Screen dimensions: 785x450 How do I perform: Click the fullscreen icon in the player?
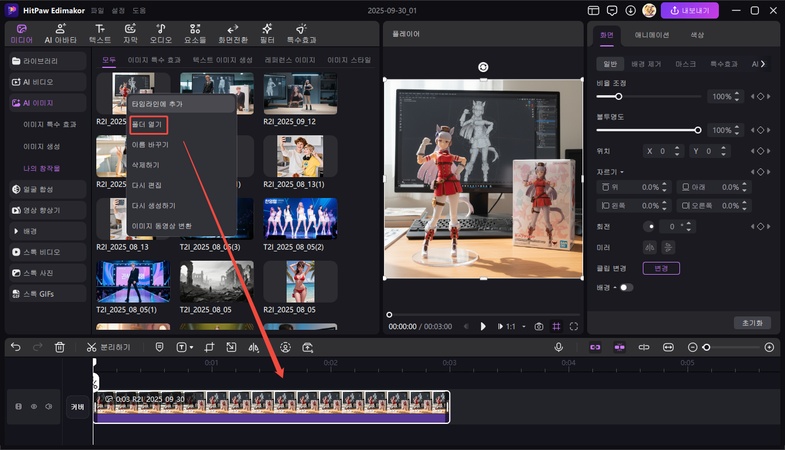click(574, 326)
